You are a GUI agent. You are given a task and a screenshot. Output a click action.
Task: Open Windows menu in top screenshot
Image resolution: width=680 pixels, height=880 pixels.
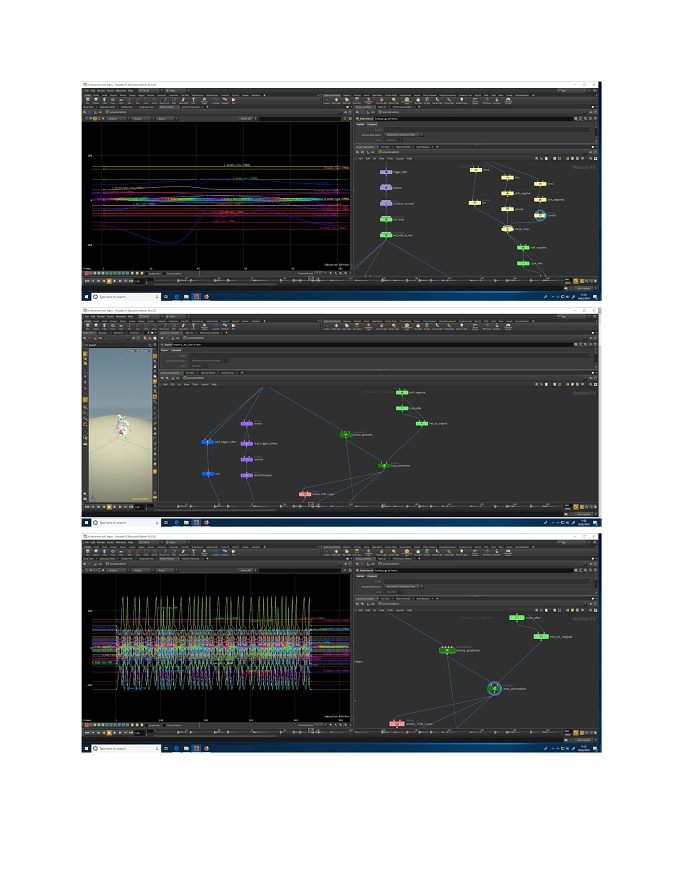121,90
